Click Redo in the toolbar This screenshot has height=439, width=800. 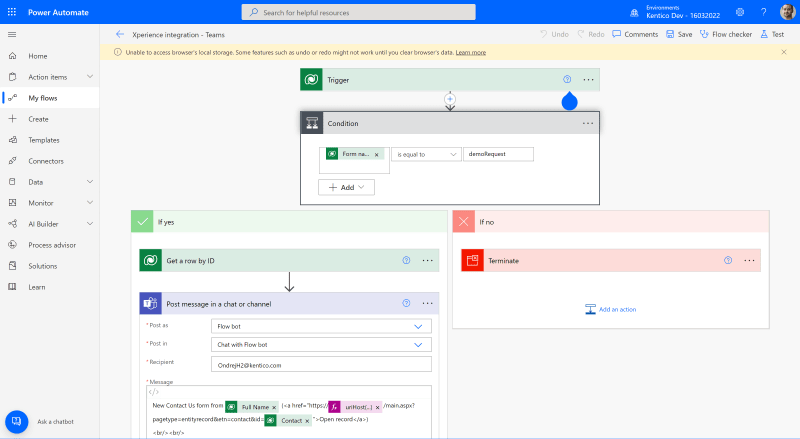[x=591, y=34]
